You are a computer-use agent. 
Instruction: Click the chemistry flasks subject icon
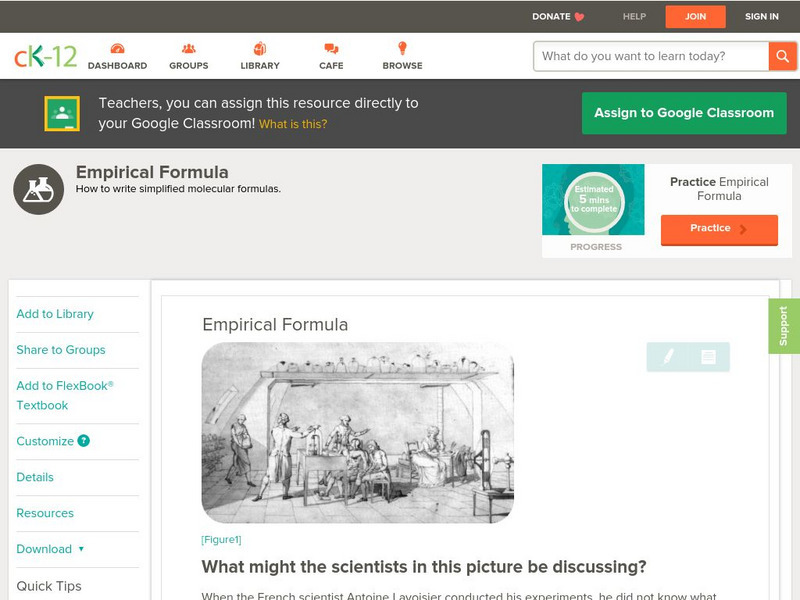click(39, 189)
